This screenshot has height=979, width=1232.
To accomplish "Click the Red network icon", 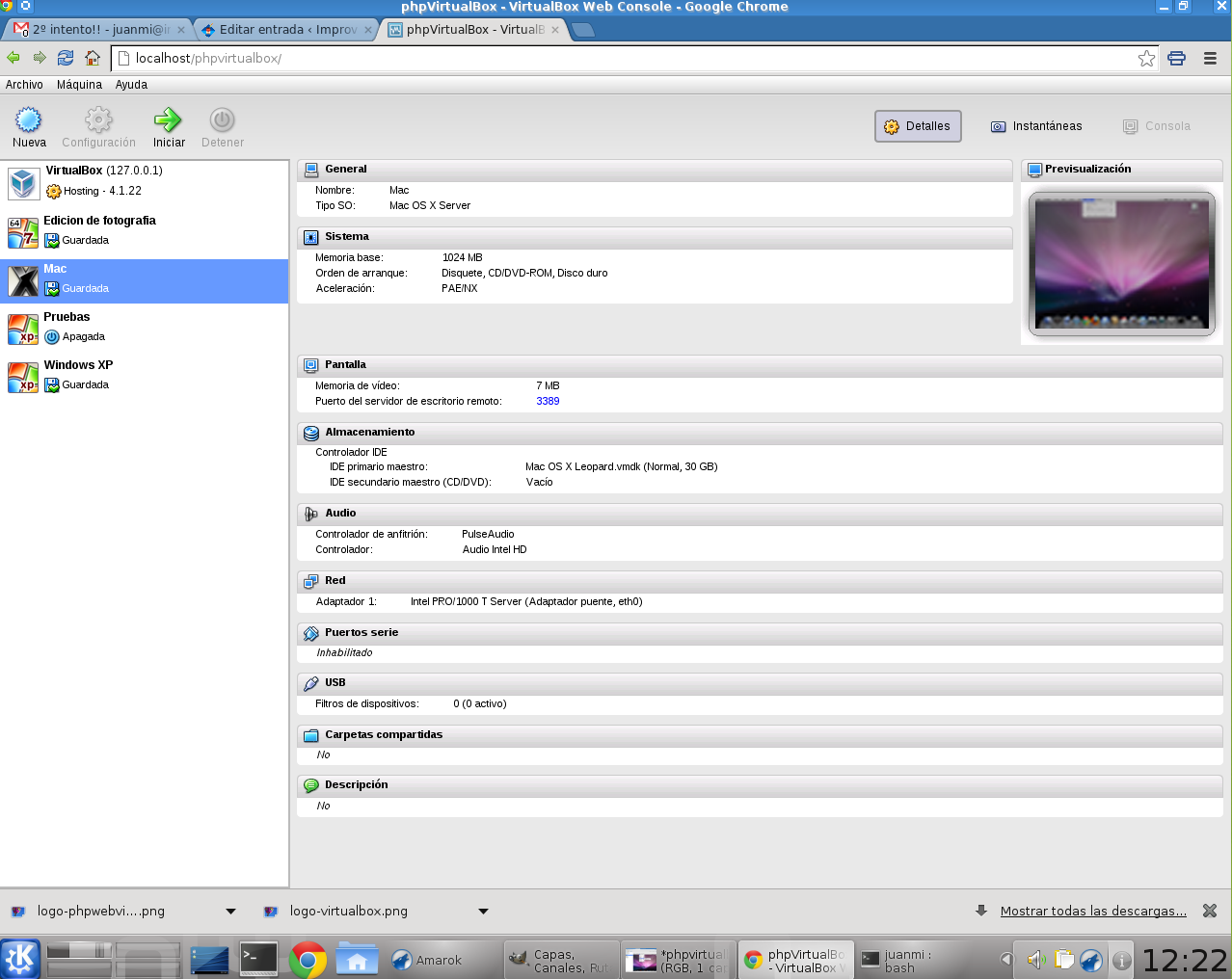I will tap(311, 581).
